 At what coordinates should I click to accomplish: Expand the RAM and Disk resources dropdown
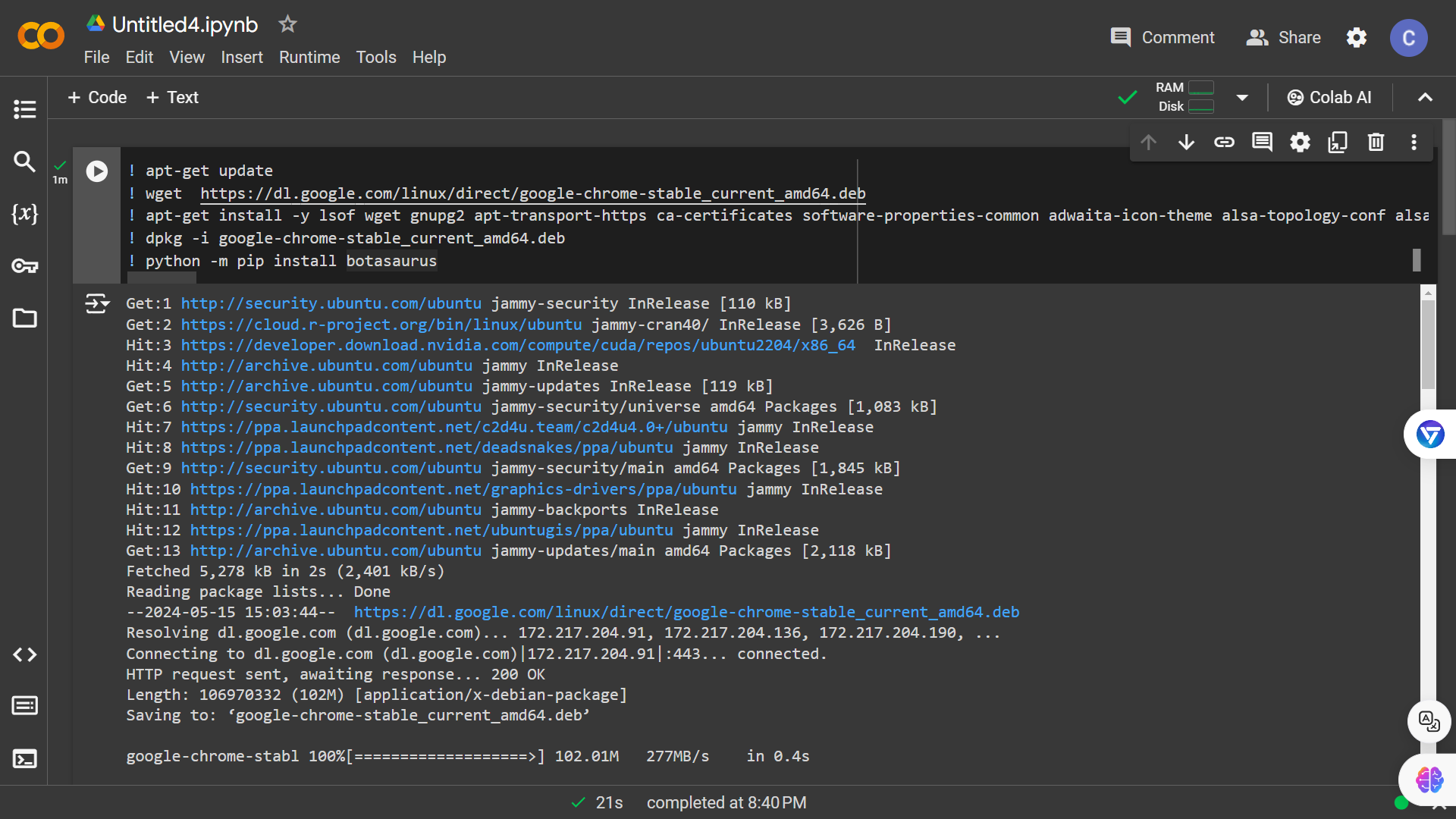1242,98
